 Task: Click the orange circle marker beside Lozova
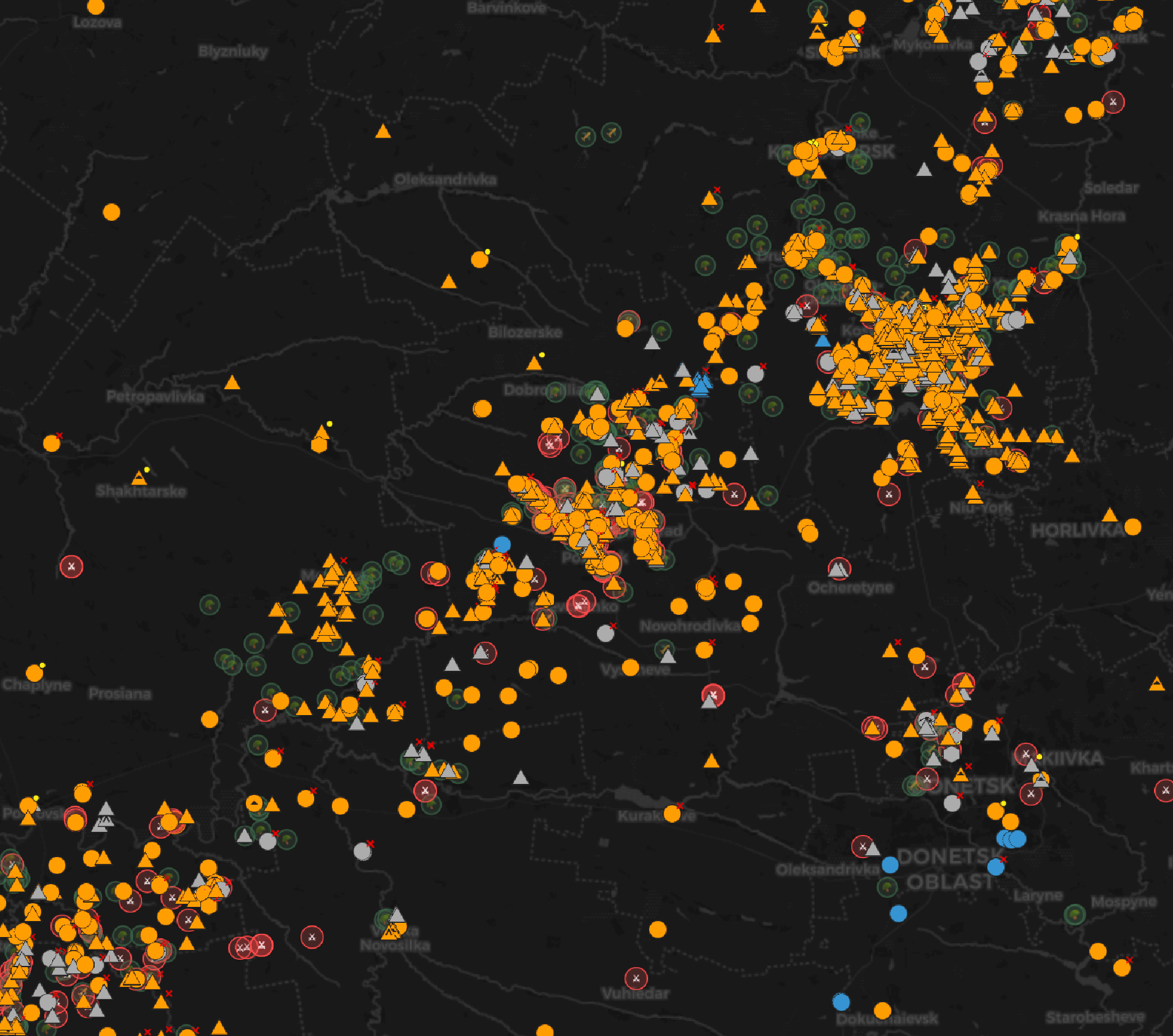(96, 7)
